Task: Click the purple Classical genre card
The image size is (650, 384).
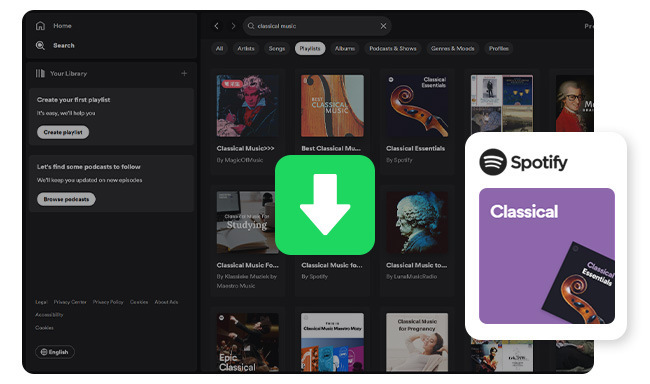Action: pyautogui.click(x=547, y=256)
